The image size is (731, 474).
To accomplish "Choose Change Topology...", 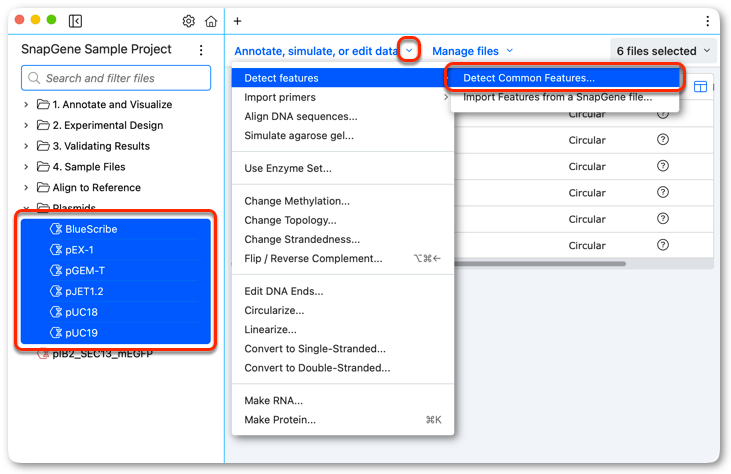I will point(343,220).
